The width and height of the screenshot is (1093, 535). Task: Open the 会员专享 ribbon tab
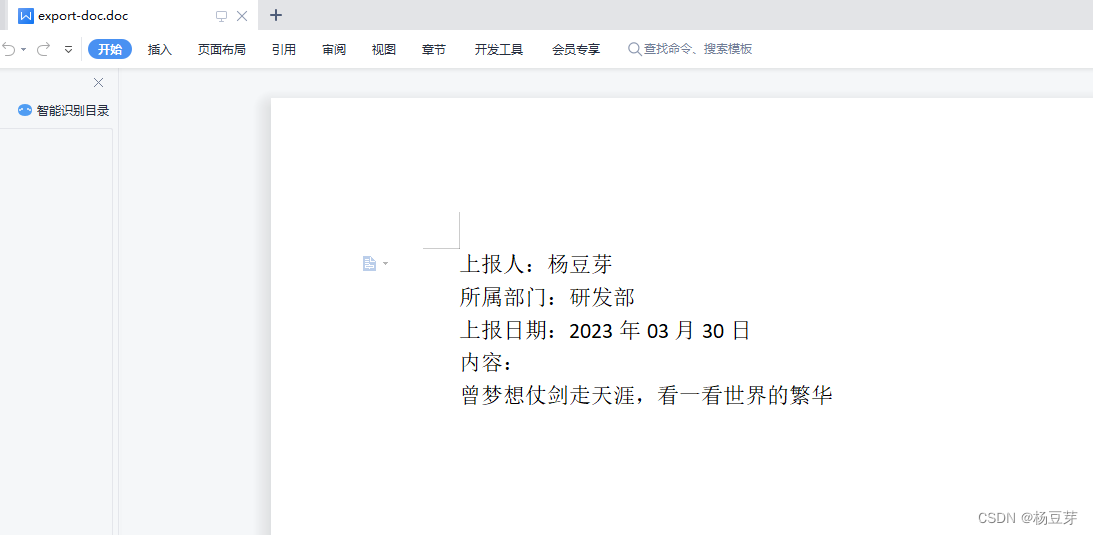pos(576,49)
